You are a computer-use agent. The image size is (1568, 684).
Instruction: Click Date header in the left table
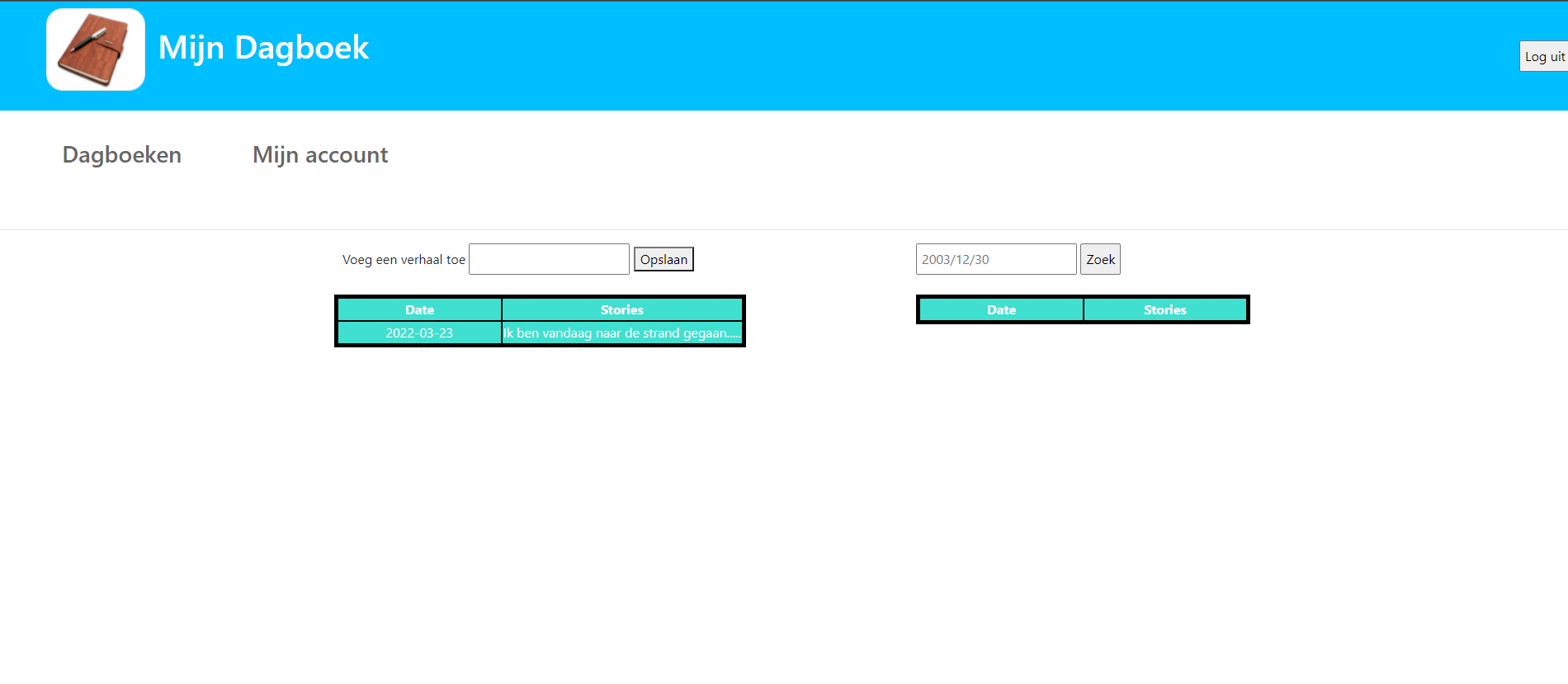click(419, 310)
